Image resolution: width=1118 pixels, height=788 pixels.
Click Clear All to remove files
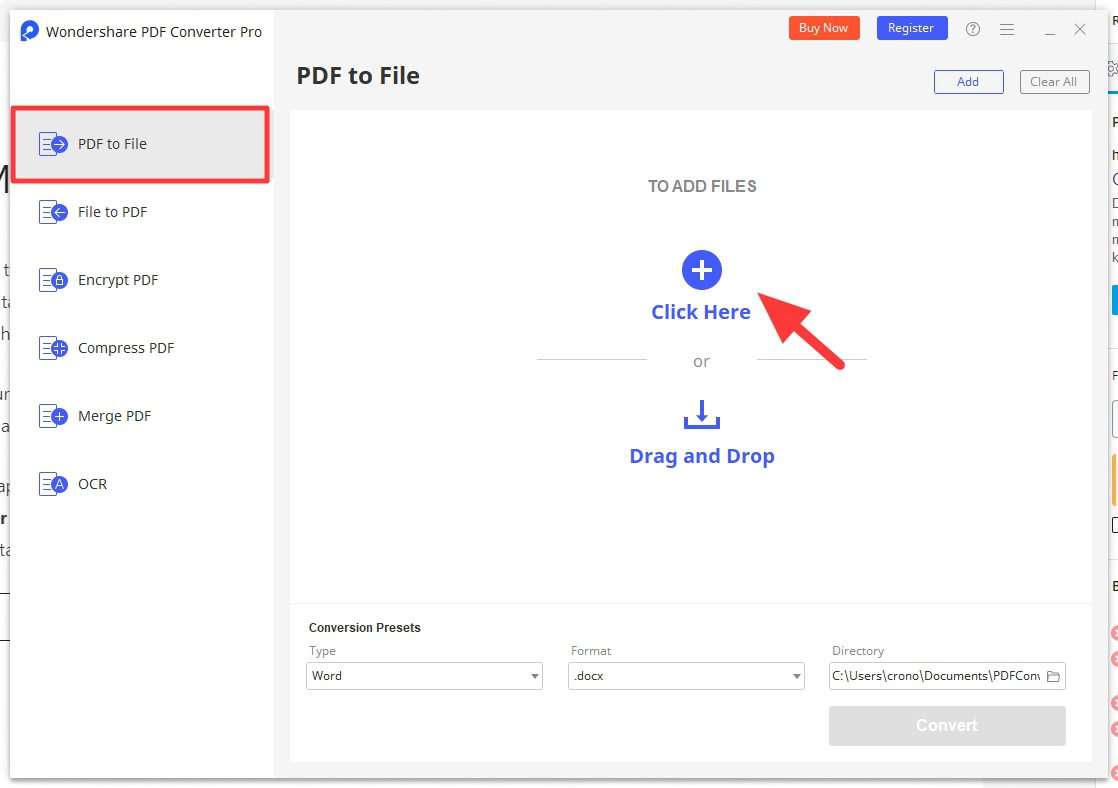point(1054,81)
